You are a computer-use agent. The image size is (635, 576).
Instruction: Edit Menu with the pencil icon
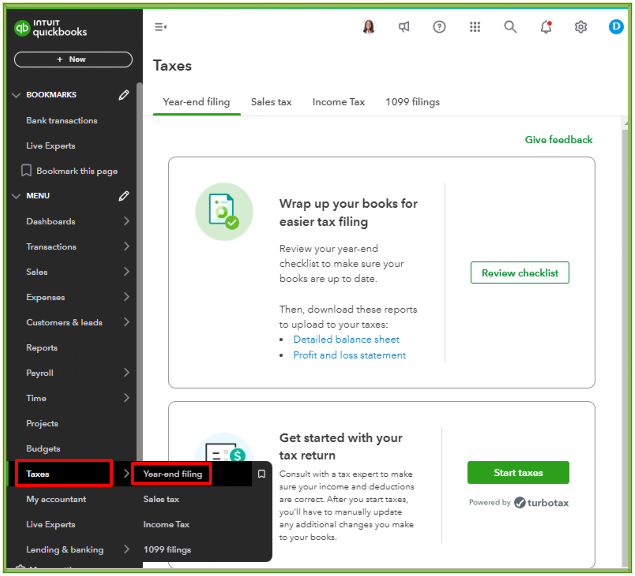click(x=124, y=196)
